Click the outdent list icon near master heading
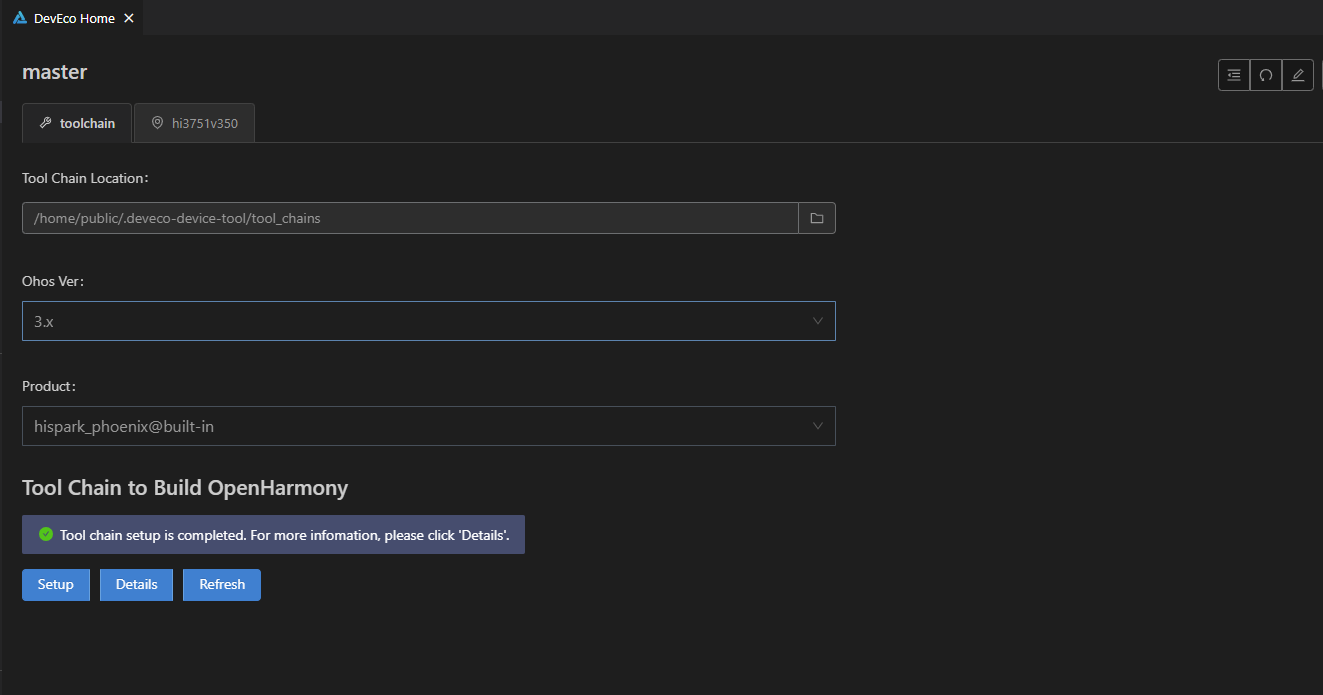1323x695 pixels. [x=1234, y=75]
